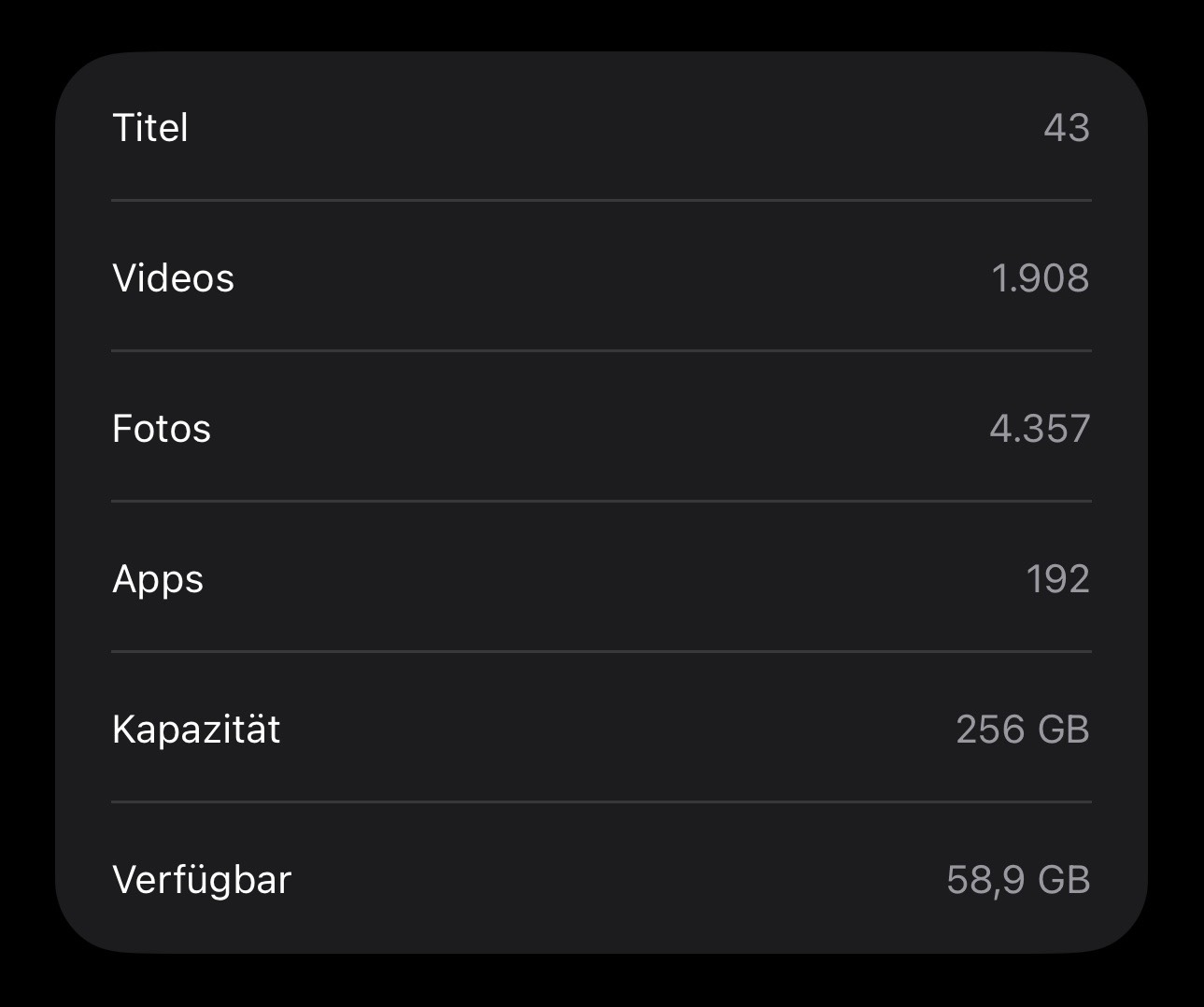Click the divider line below the Kapazität row
1204x1007 pixels.
[602, 801]
